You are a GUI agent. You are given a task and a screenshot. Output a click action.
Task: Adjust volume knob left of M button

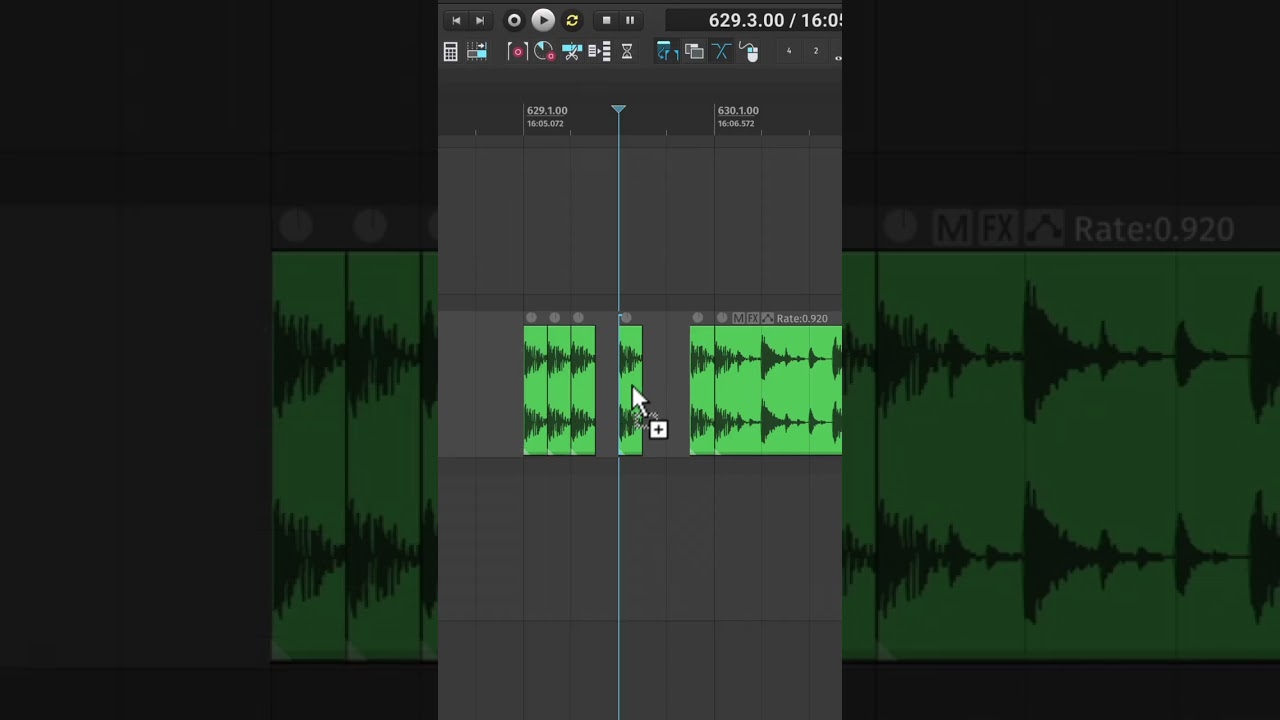722,318
